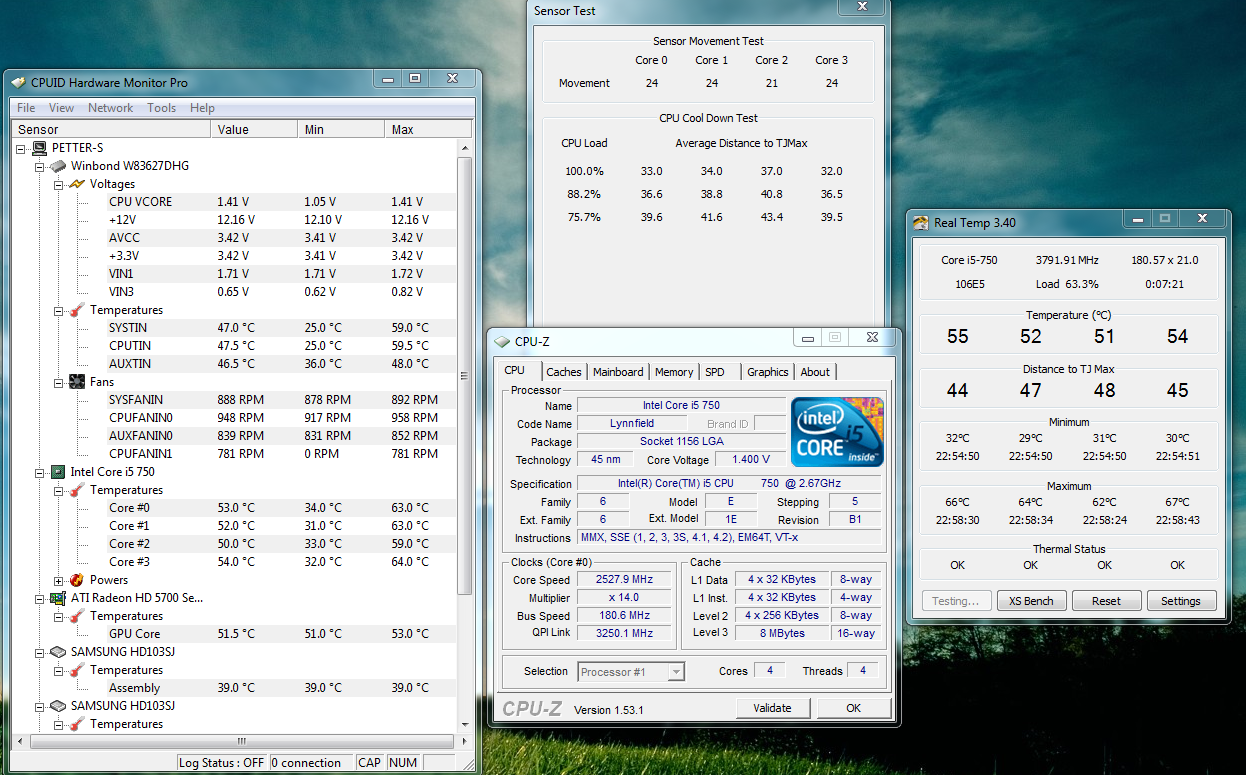Switch to the About tab in CPU-Z

tap(815, 372)
